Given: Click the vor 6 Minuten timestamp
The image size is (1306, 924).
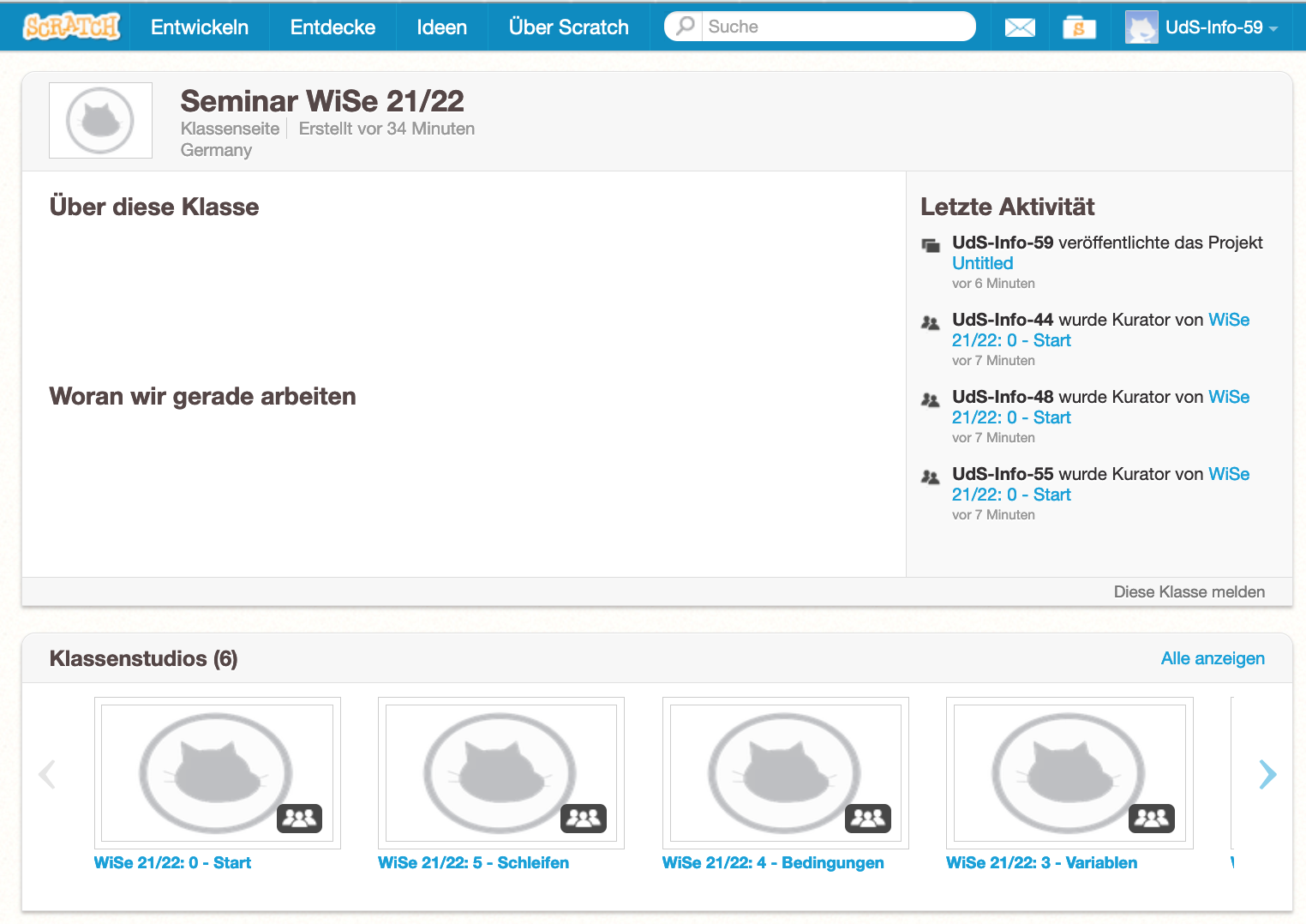Looking at the screenshot, I should [993, 284].
